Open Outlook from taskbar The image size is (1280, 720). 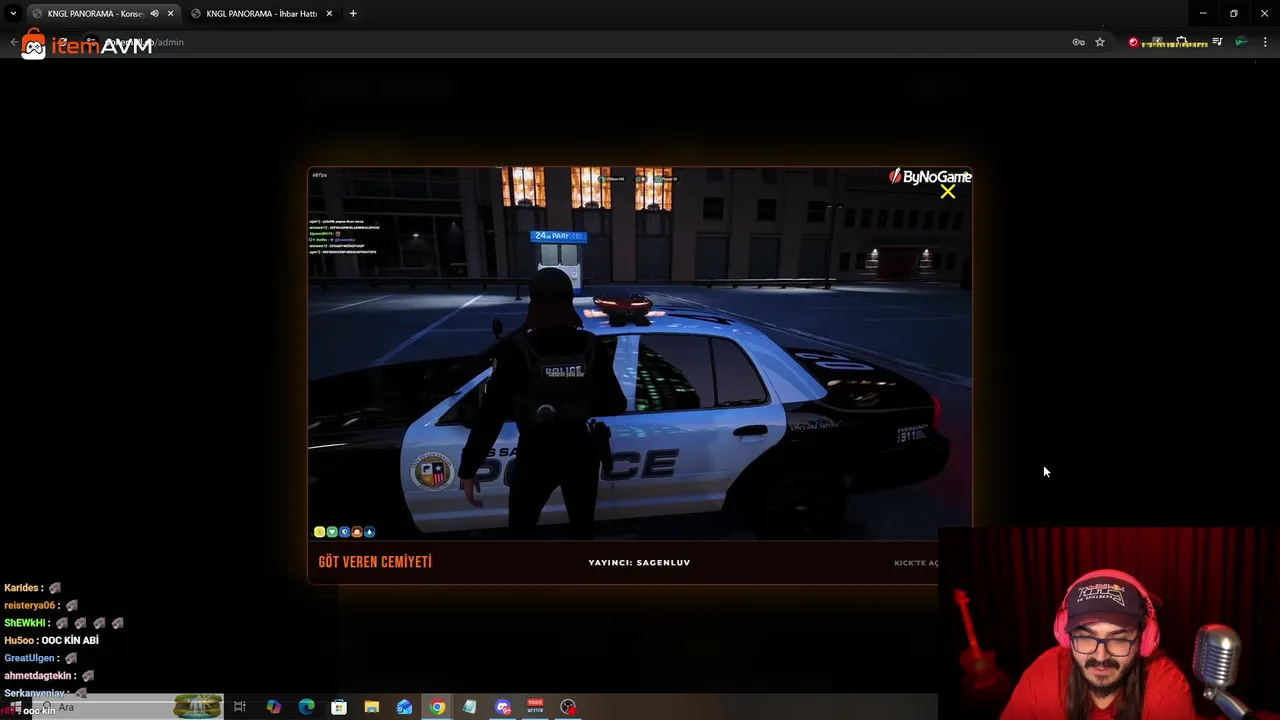pos(404,708)
